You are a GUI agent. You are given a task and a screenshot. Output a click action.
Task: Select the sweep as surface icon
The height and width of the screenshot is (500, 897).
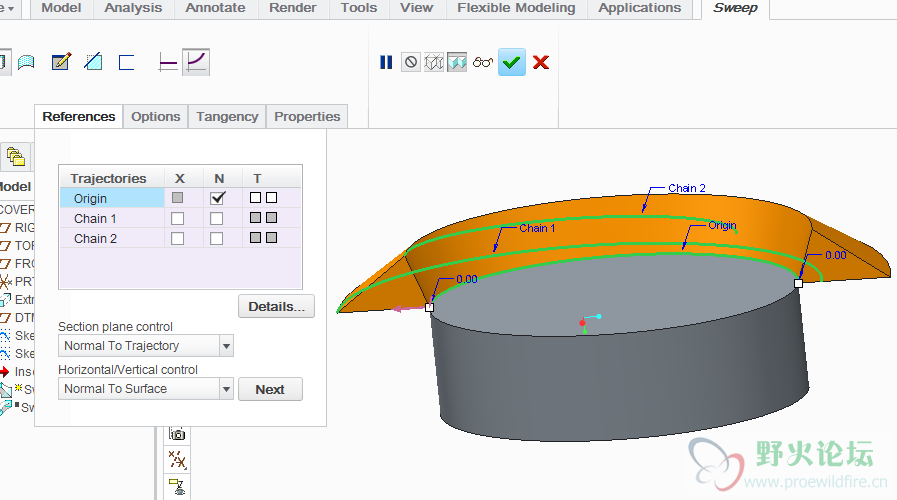pyautogui.click(x=26, y=62)
